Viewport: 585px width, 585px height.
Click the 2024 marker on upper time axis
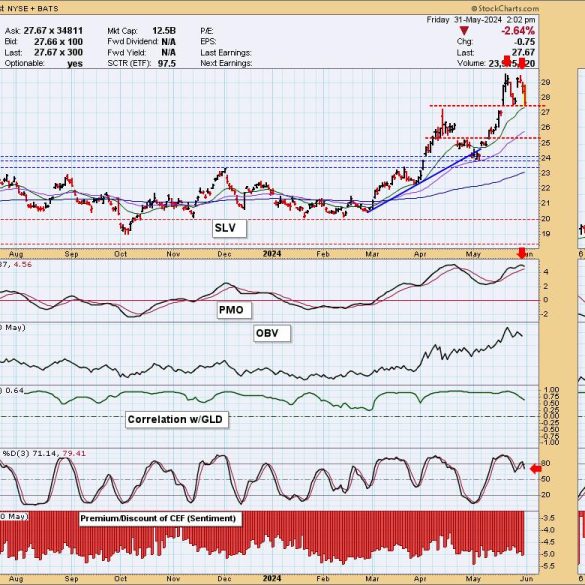pos(272,254)
